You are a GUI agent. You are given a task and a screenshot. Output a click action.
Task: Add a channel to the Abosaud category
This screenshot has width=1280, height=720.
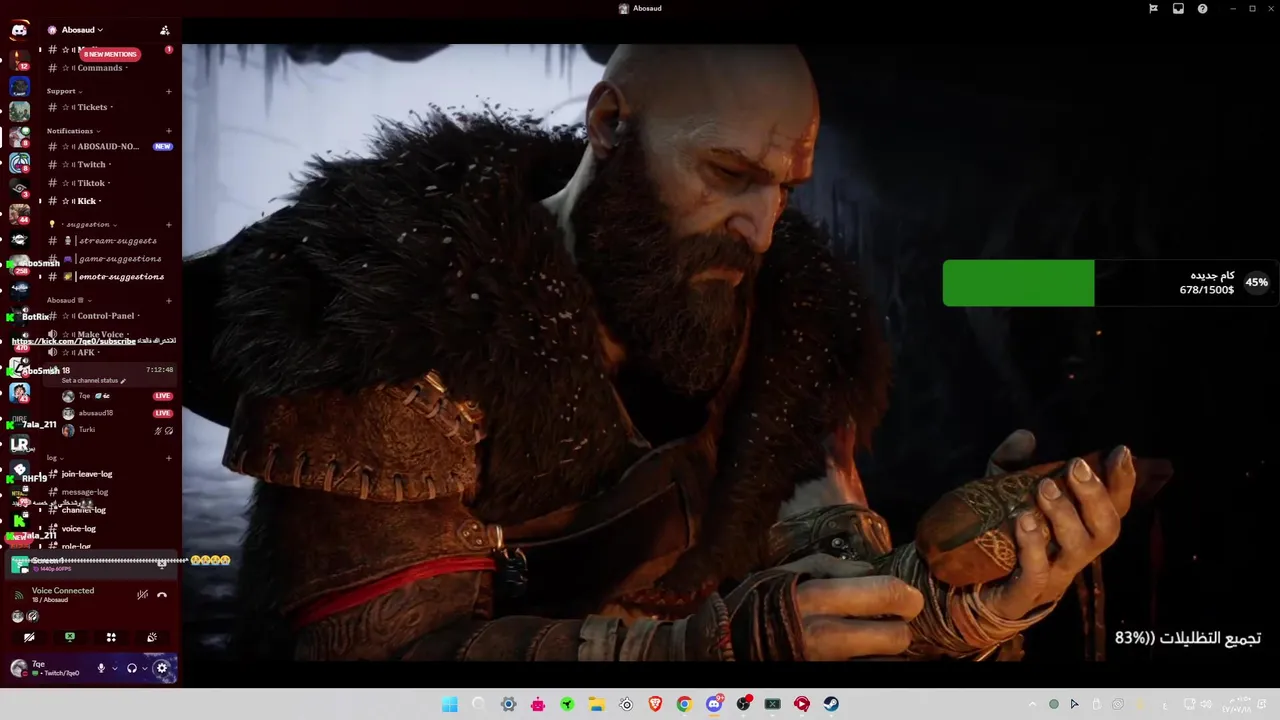tap(168, 300)
